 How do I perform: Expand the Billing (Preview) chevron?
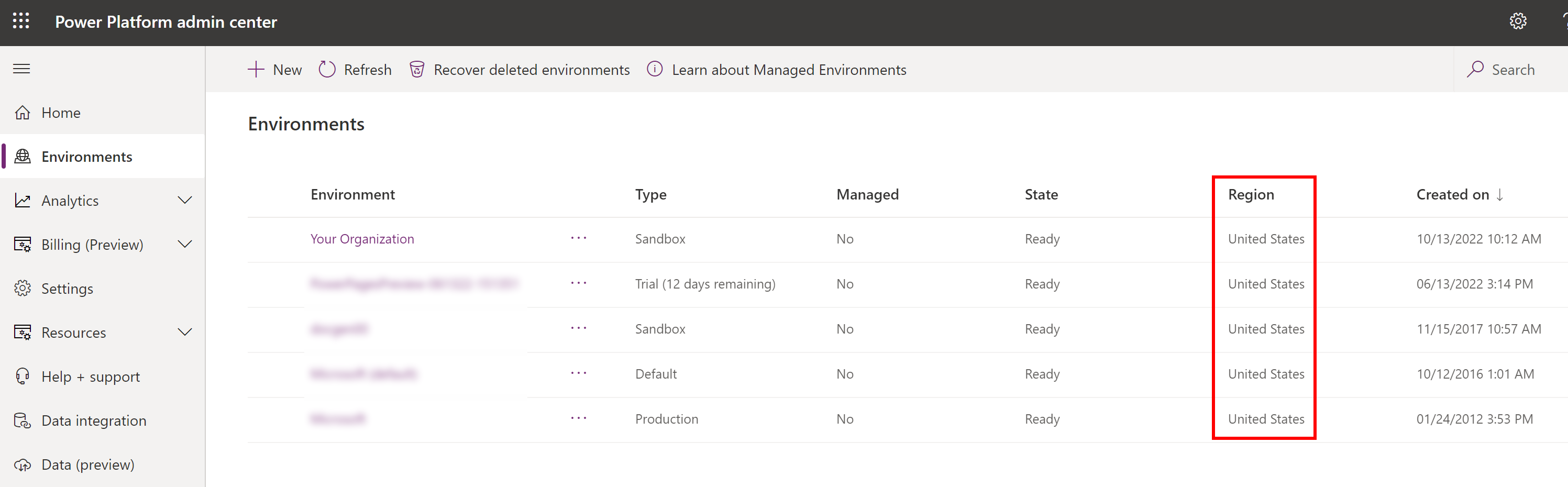[x=184, y=244]
